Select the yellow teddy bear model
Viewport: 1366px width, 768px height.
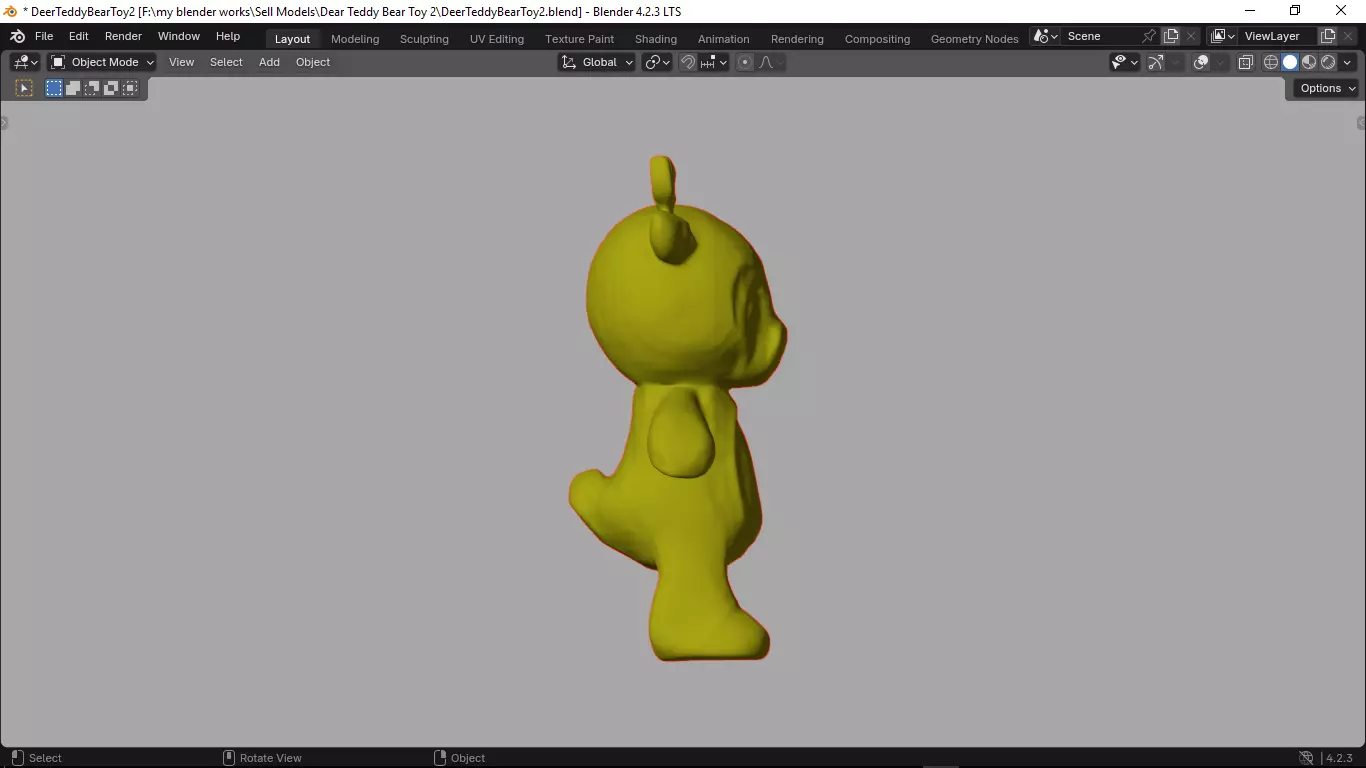click(680, 410)
